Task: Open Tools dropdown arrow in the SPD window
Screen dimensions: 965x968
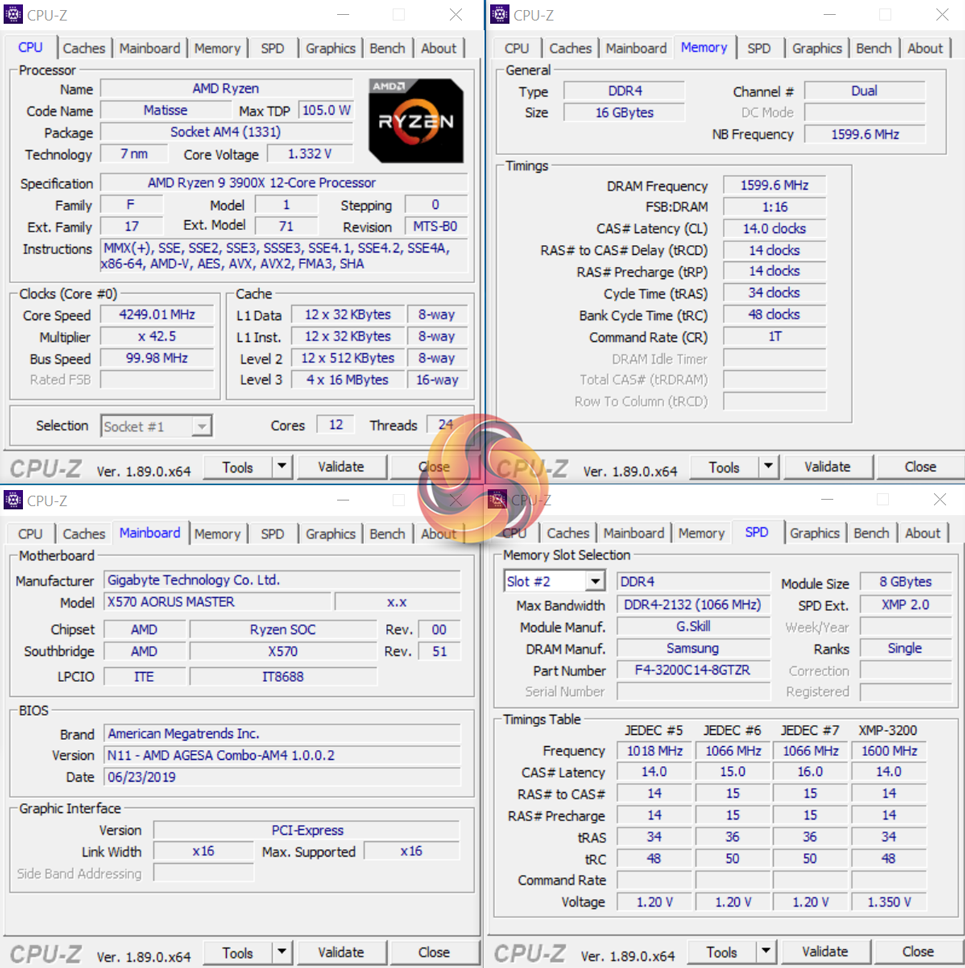Action: point(766,952)
